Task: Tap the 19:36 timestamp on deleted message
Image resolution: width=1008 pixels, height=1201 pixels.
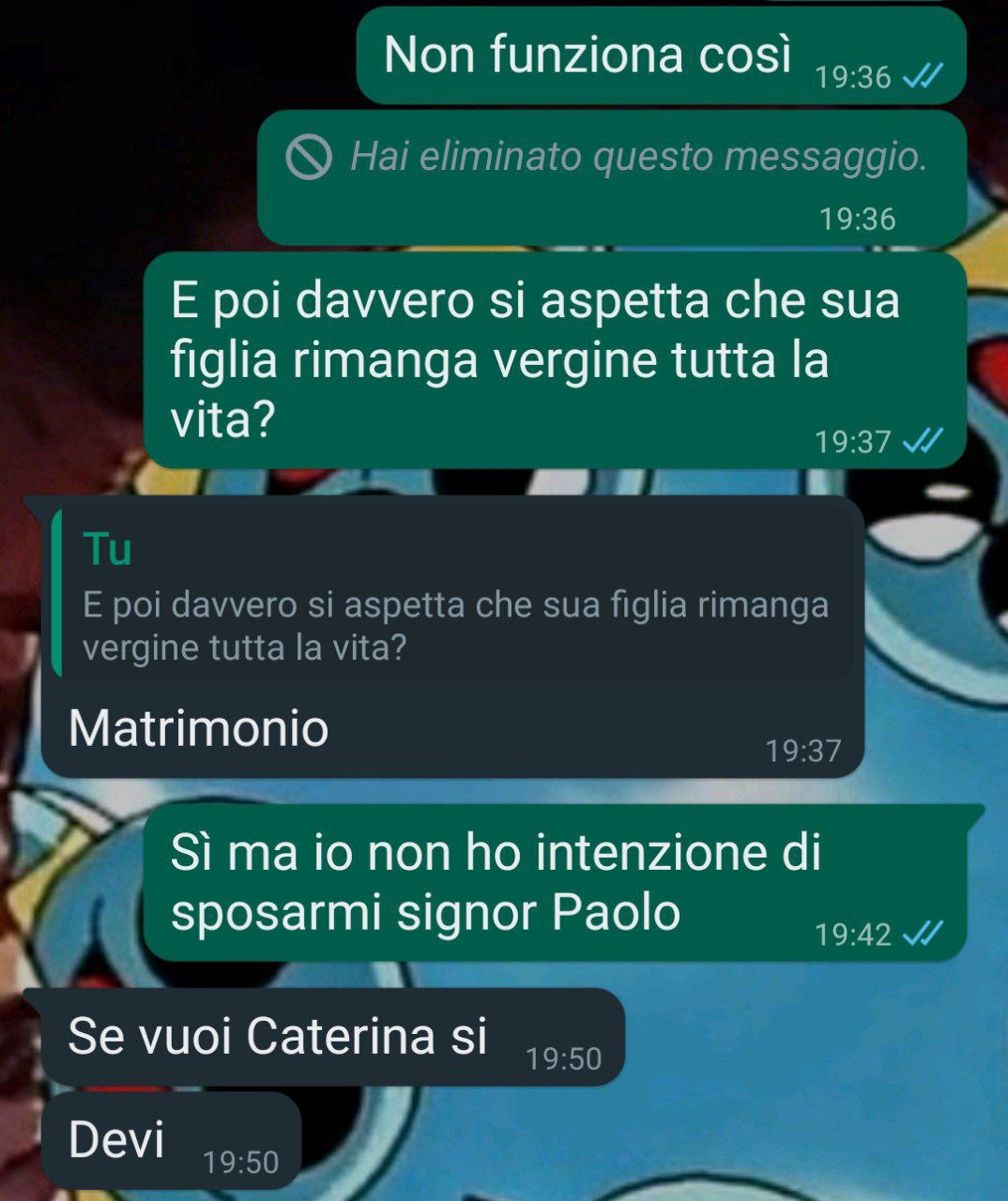Action: (x=858, y=220)
